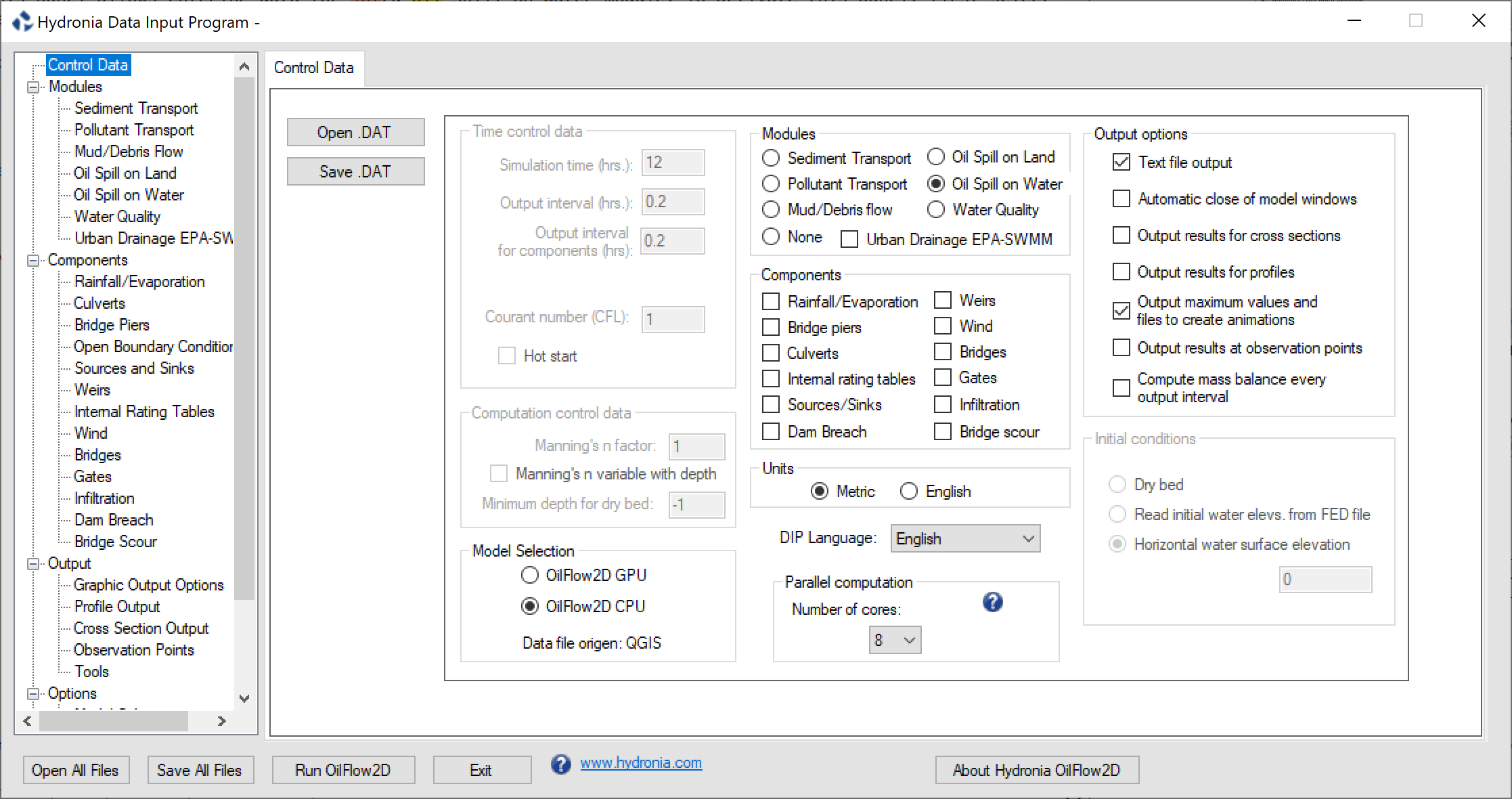
Task: Open Graphic Output Options tree item
Action: [x=149, y=585]
